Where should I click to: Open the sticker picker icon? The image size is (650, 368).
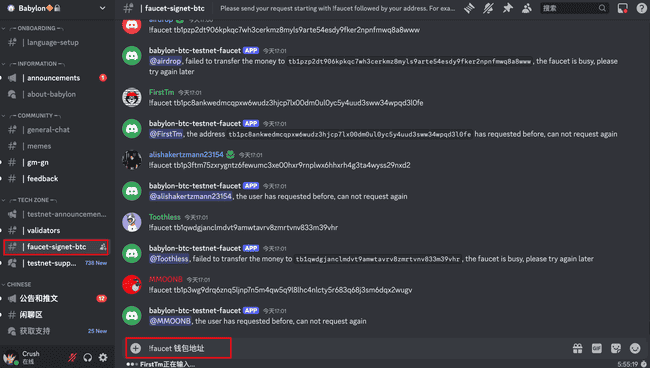(616, 348)
